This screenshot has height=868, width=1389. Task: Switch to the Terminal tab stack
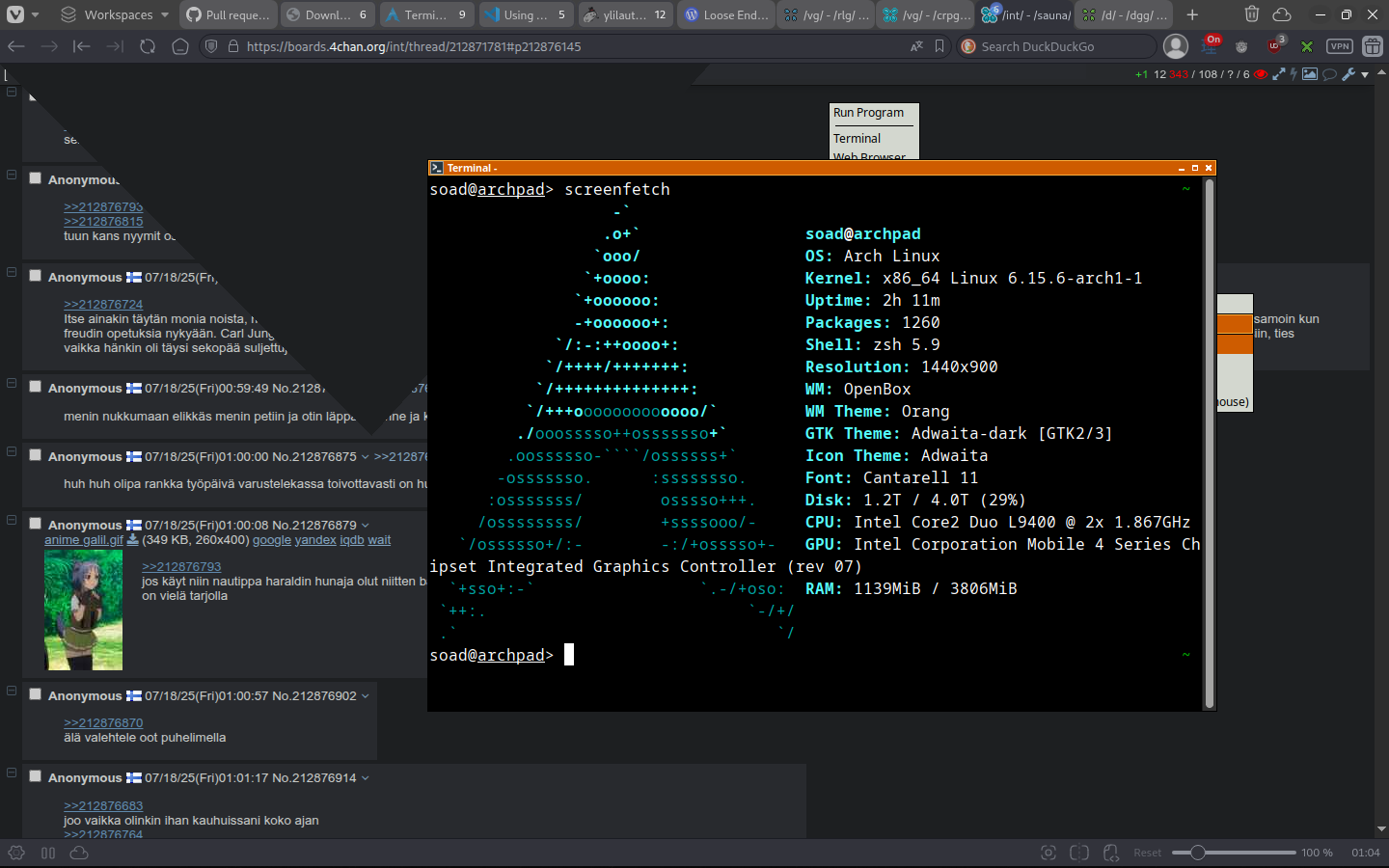click(427, 14)
